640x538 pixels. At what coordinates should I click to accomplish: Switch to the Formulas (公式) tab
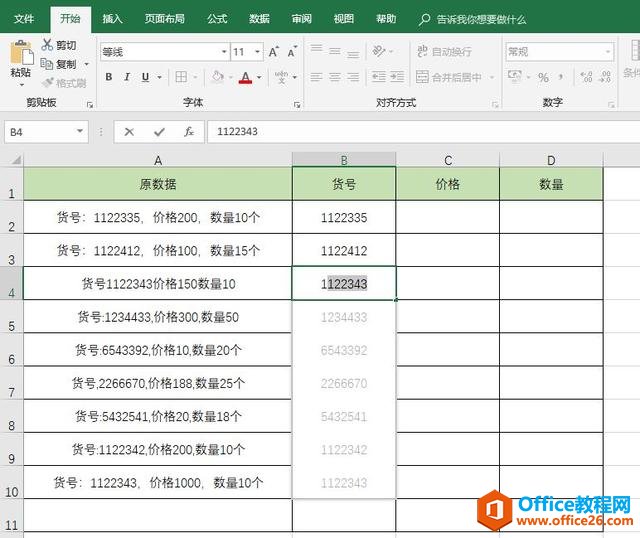[x=217, y=19]
